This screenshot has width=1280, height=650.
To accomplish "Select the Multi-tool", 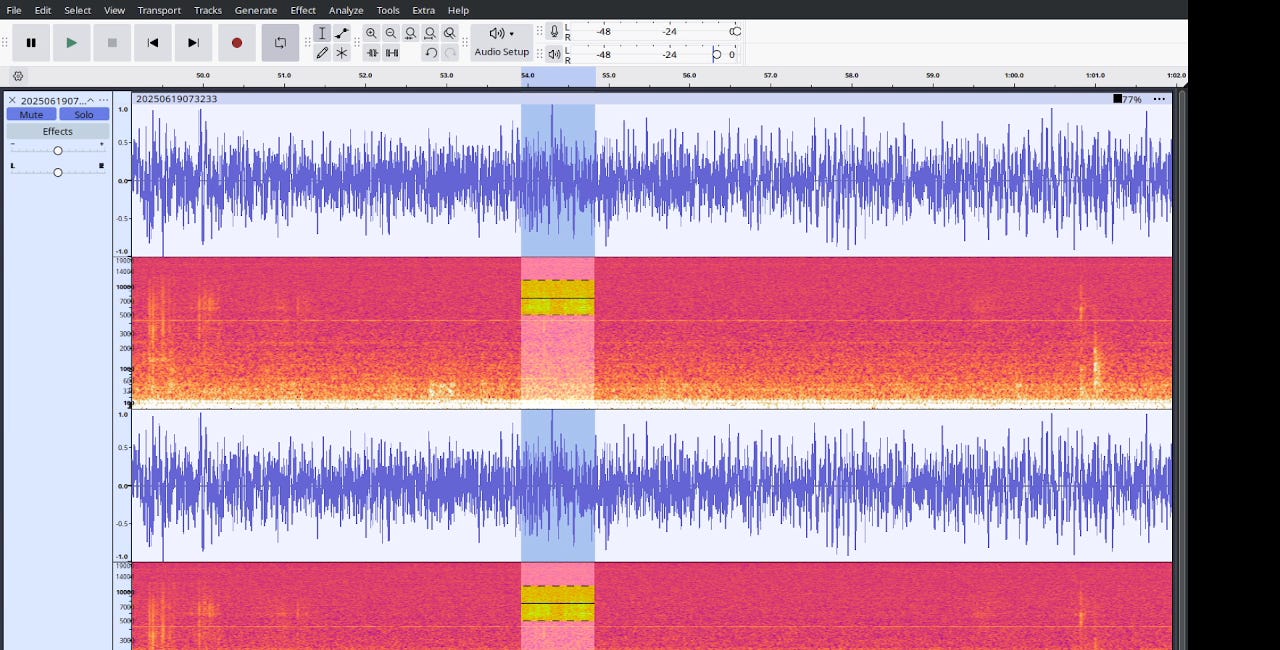I will click(342, 53).
